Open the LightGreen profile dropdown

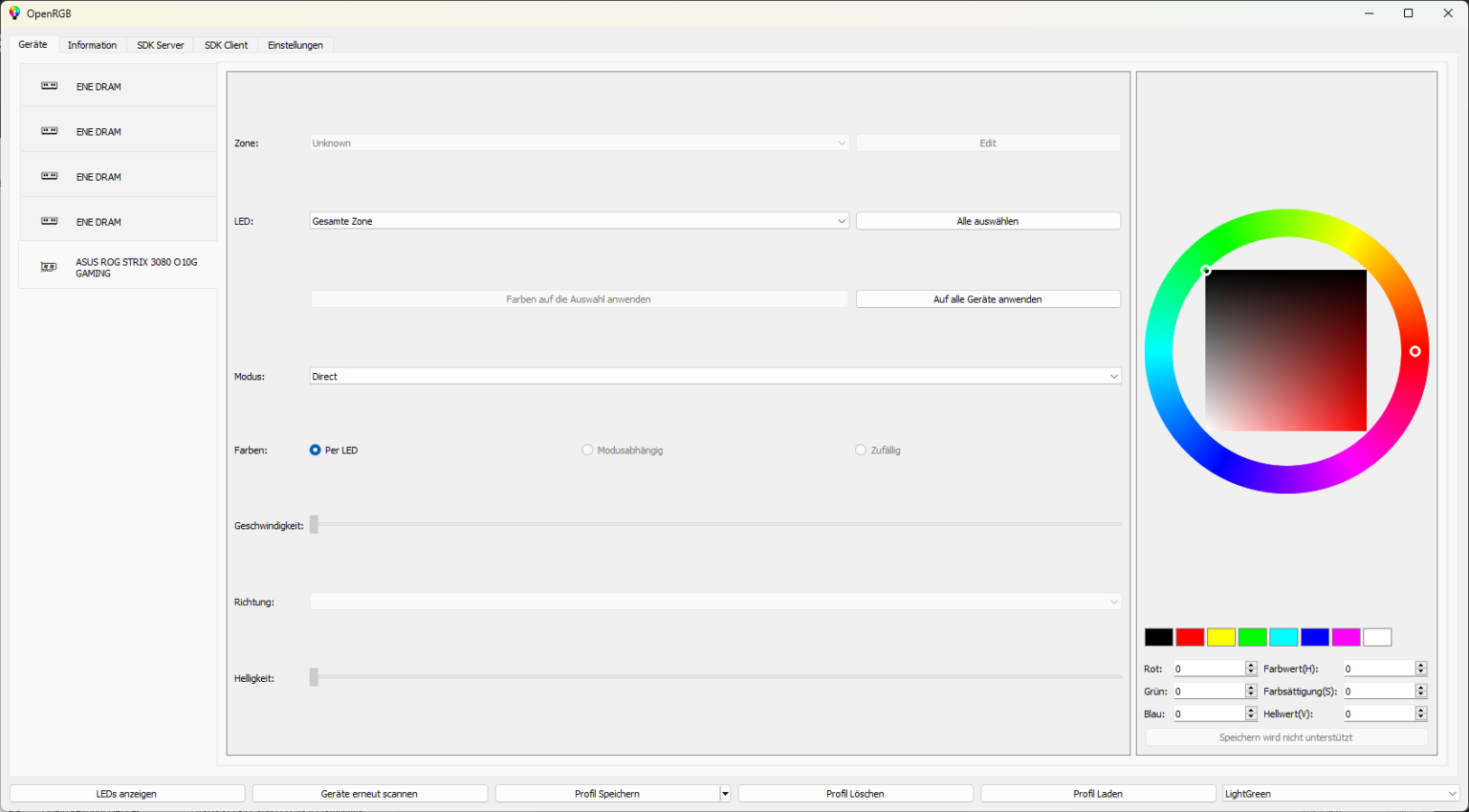coord(1452,794)
